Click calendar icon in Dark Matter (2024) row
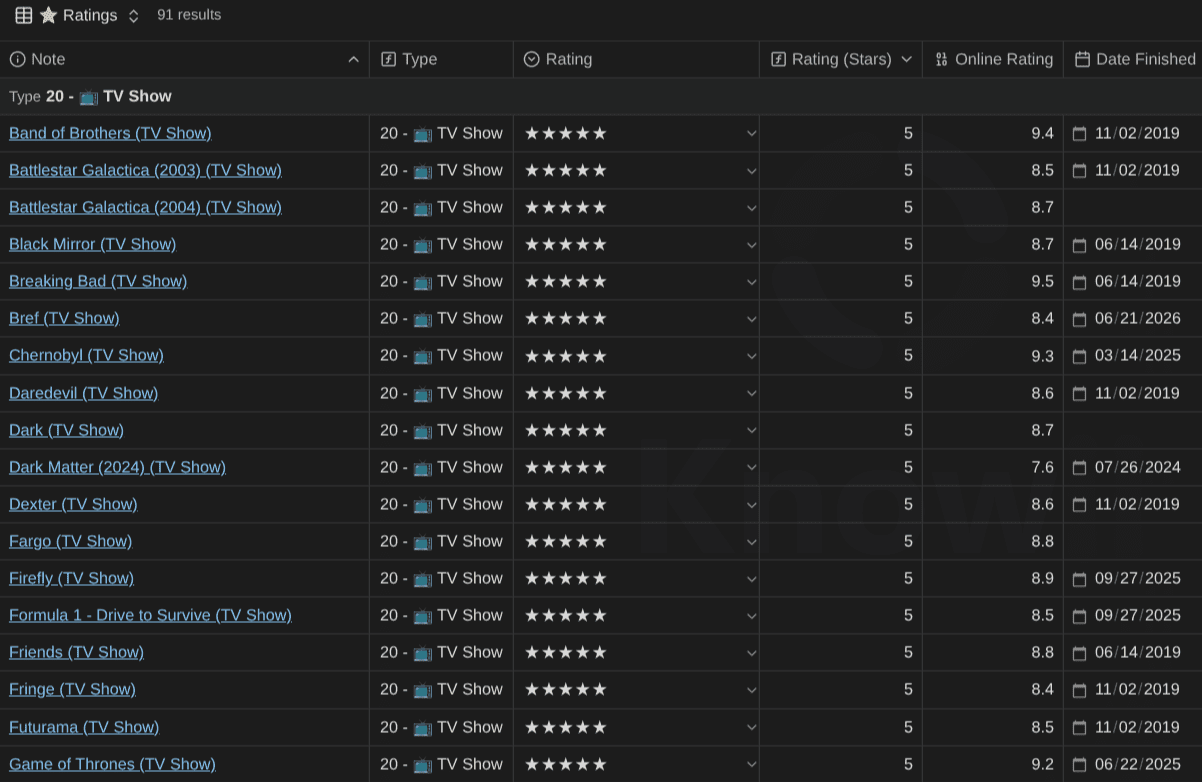1202x782 pixels. coord(1079,467)
